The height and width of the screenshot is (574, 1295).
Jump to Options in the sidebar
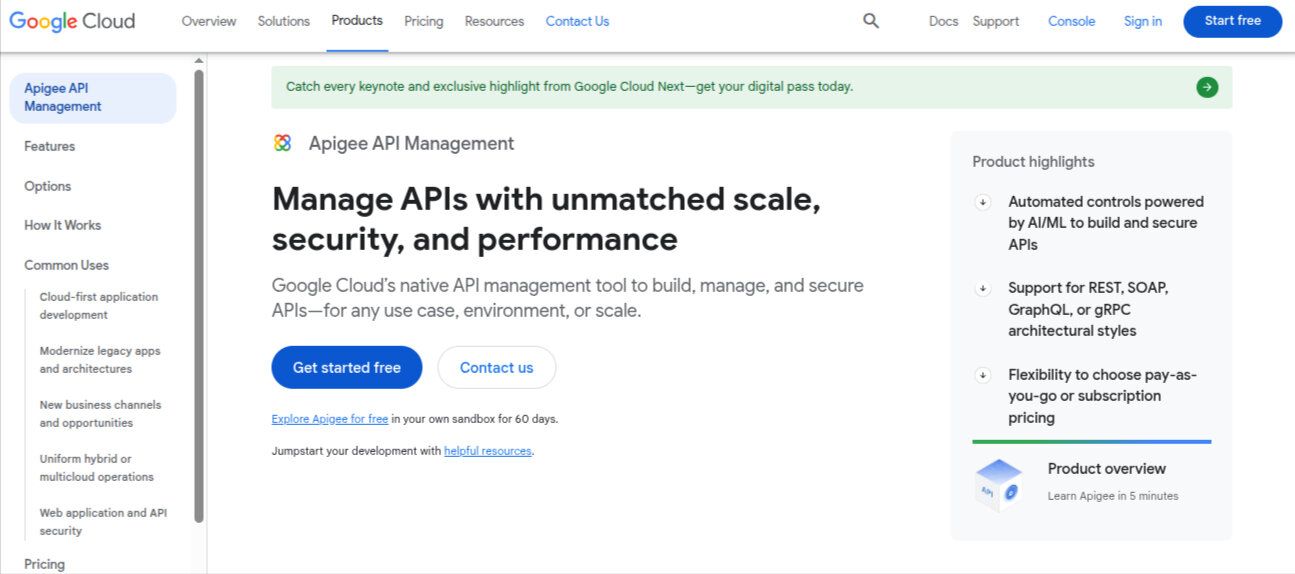48,186
